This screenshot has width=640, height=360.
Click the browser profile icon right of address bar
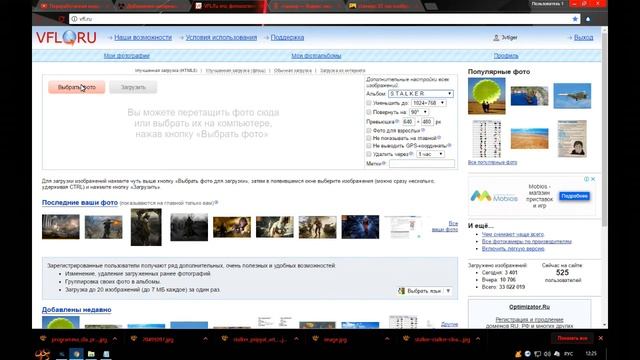pyautogui.click(x=588, y=19)
